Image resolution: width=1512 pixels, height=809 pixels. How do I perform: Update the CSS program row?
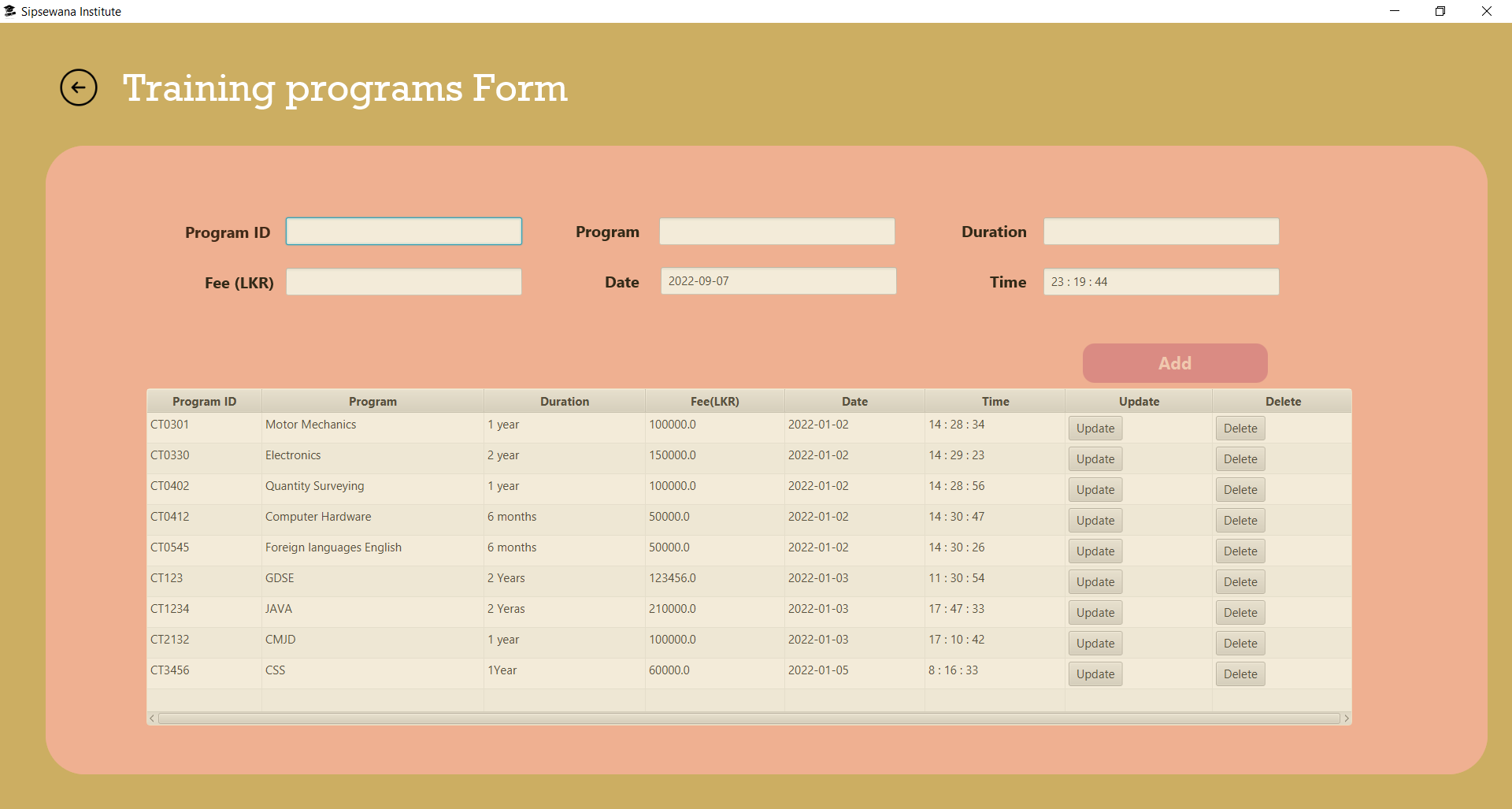[1095, 674]
